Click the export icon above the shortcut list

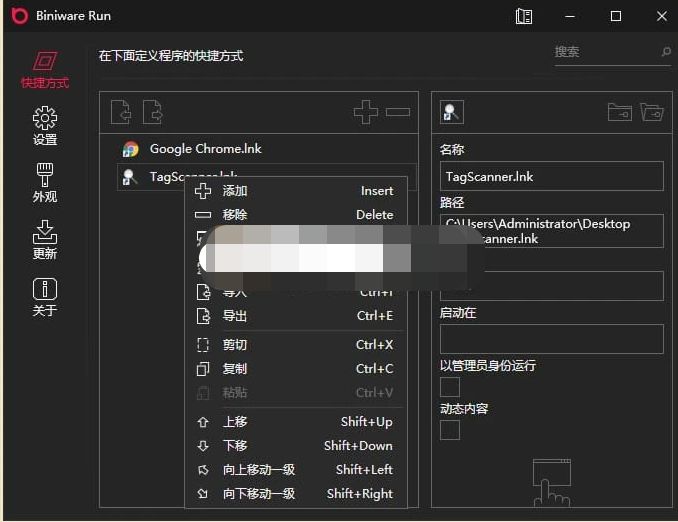tap(152, 112)
